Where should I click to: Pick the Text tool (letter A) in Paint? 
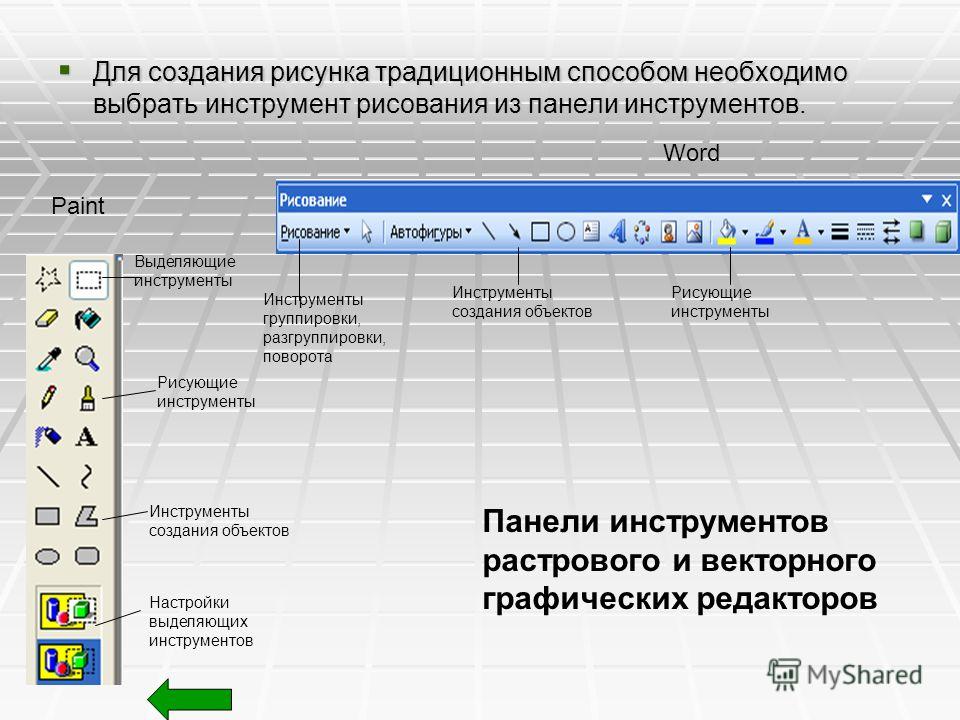86,437
